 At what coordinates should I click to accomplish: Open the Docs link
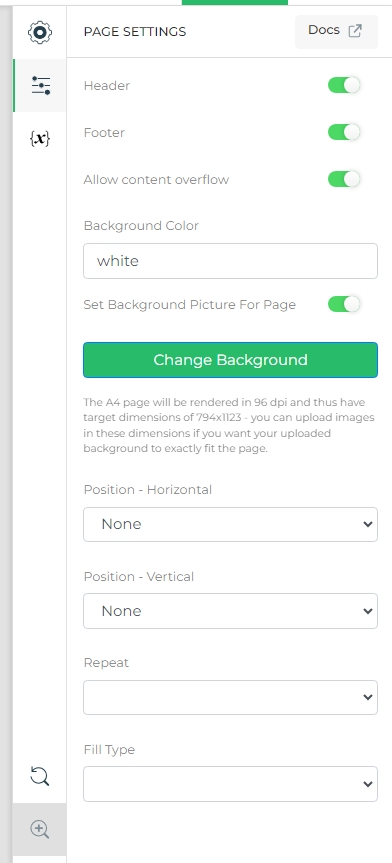click(336, 31)
